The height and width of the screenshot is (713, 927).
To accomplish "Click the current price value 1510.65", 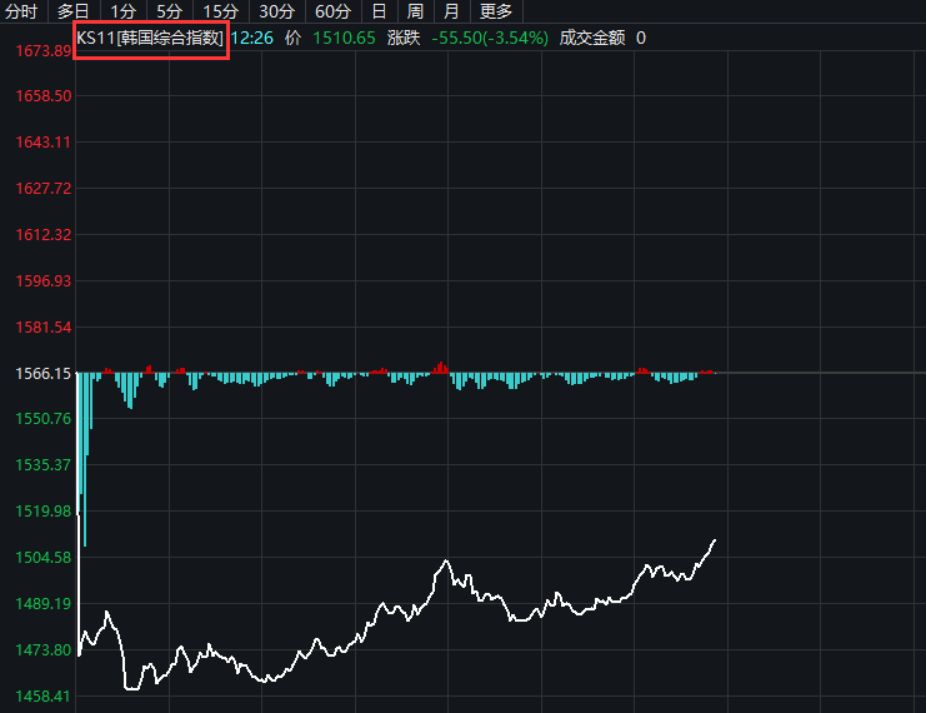I will coord(344,38).
